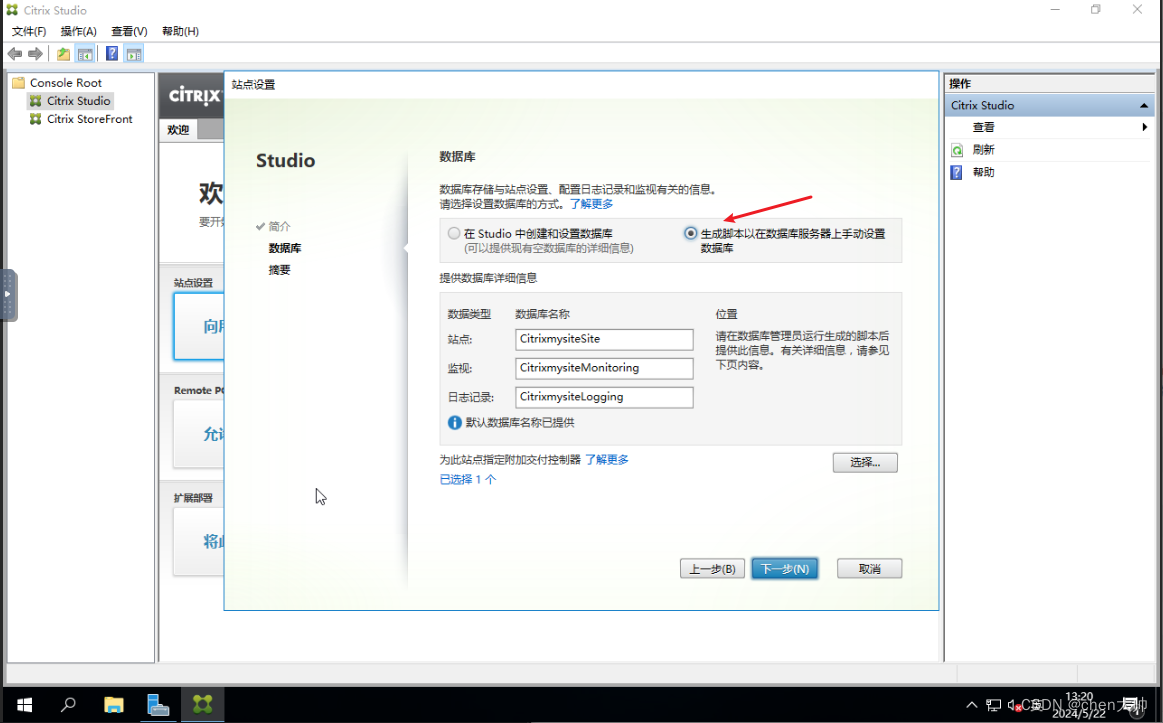Click the site database name field
Screen dimensions: 1163x723
(x=604, y=339)
